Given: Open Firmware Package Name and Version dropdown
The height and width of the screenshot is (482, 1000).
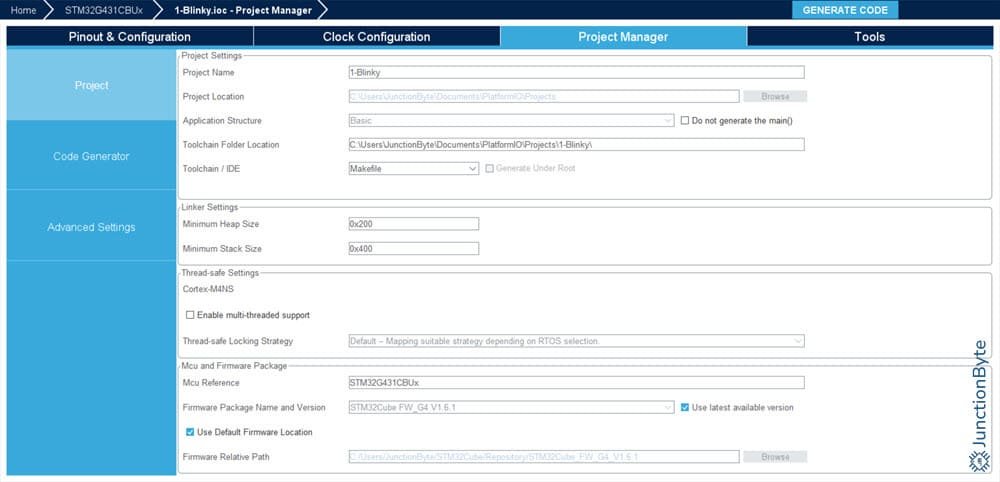Looking at the screenshot, I should pos(511,407).
